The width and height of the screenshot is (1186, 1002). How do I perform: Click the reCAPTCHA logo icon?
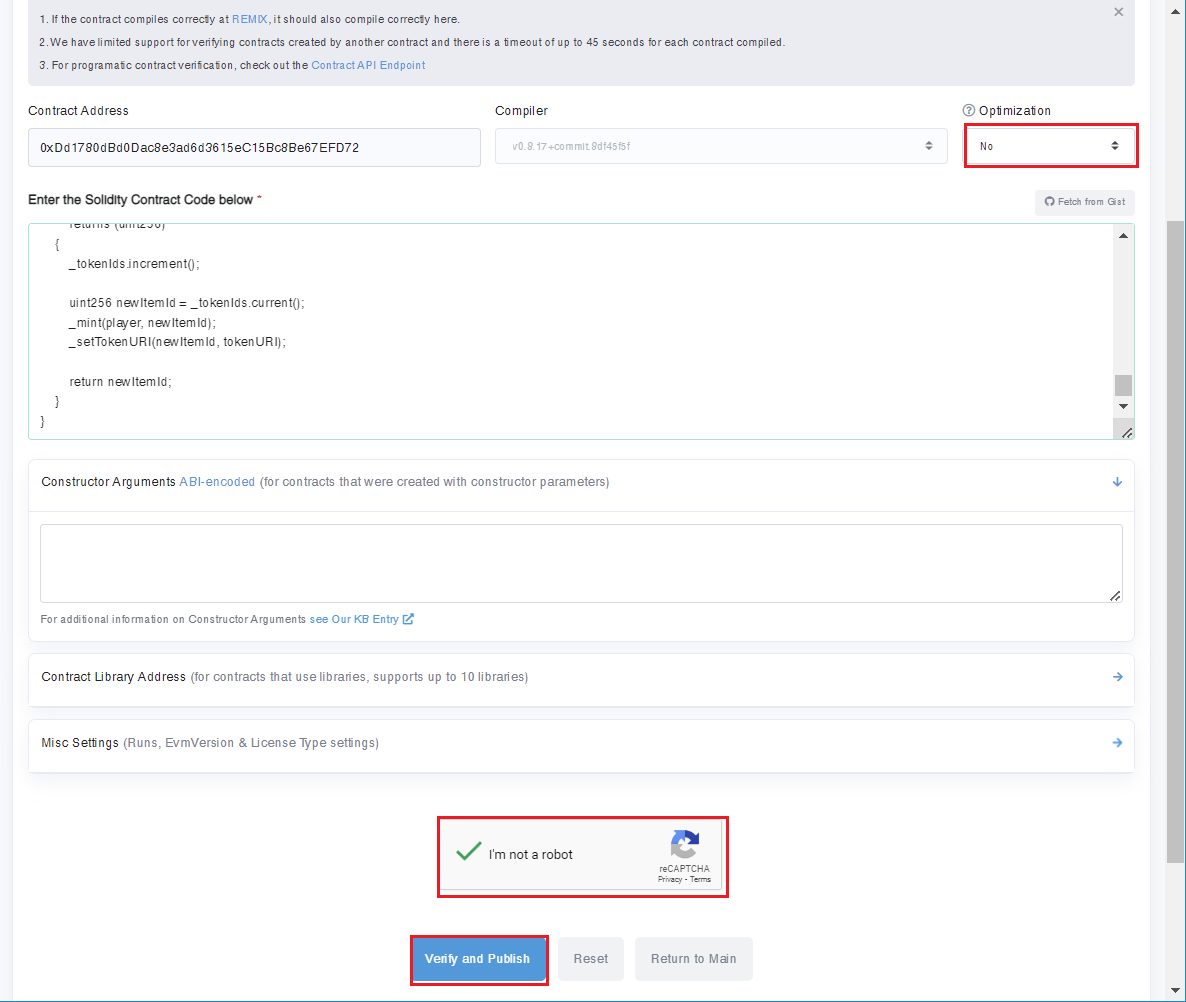(685, 844)
